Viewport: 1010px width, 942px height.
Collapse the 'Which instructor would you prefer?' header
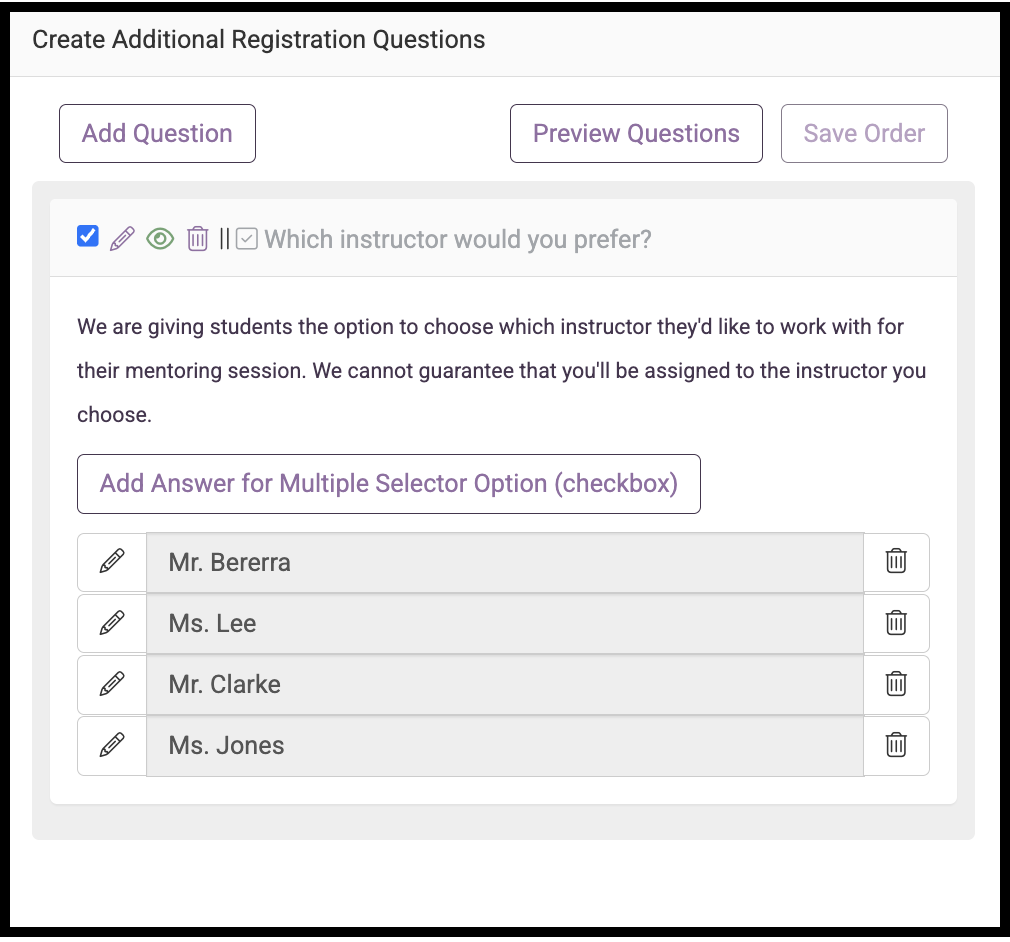[457, 239]
